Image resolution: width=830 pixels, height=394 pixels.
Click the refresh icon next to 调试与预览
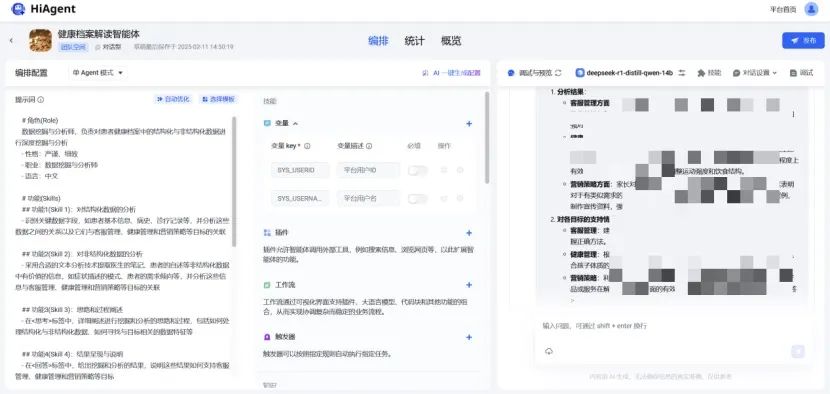pyautogui.click(x=558, y=73)
